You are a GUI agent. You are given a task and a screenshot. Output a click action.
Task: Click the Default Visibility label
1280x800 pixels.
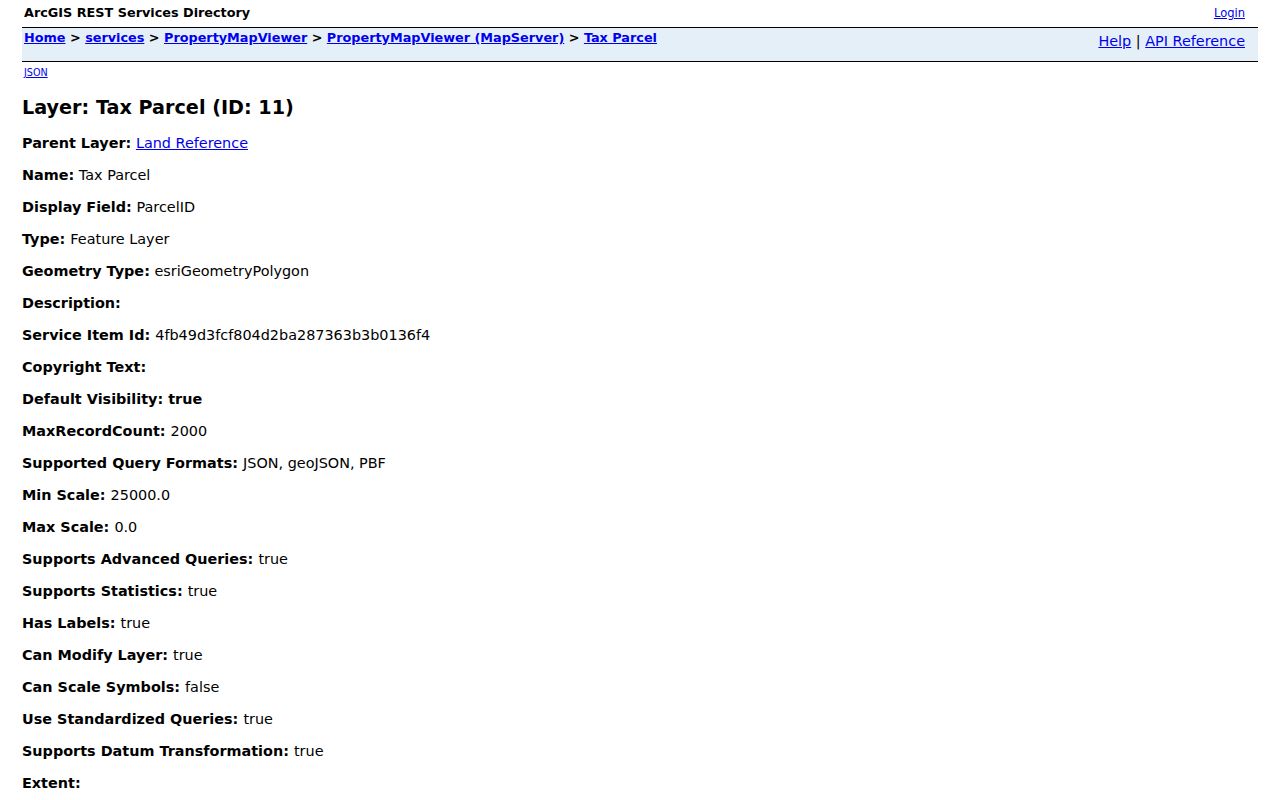[x=93, y=399]
